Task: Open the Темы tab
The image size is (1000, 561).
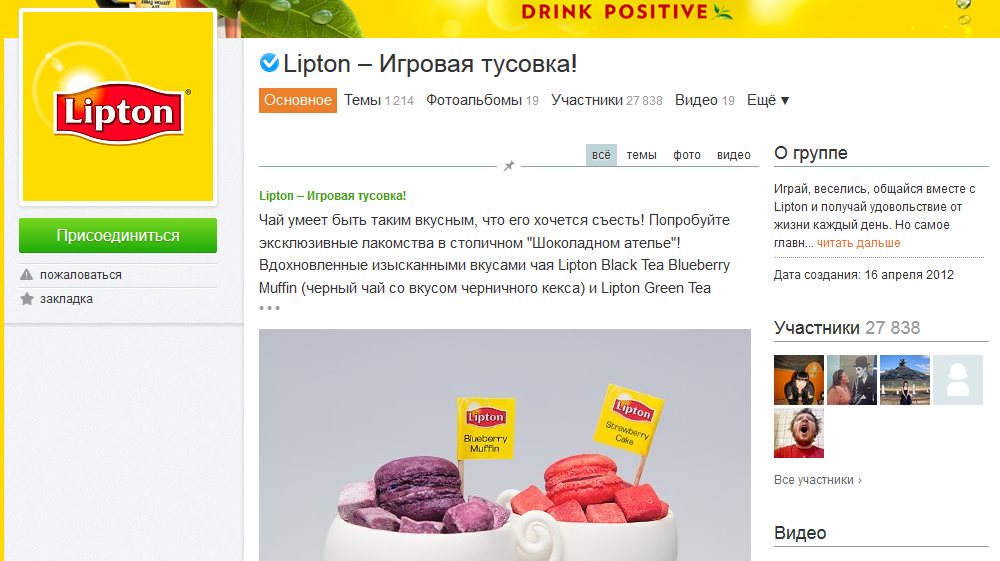Action: pos(379,100)
